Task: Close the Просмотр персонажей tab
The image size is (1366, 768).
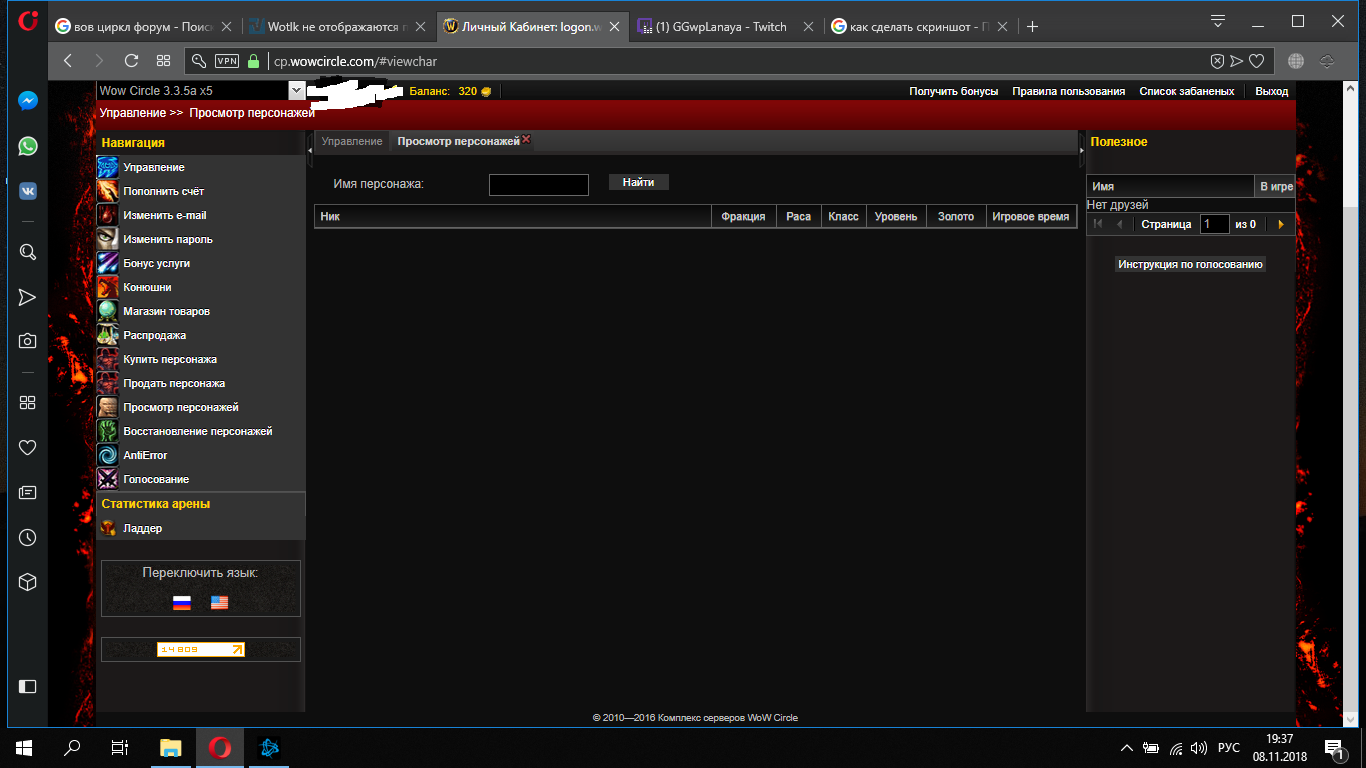Action: pos(526,140)
